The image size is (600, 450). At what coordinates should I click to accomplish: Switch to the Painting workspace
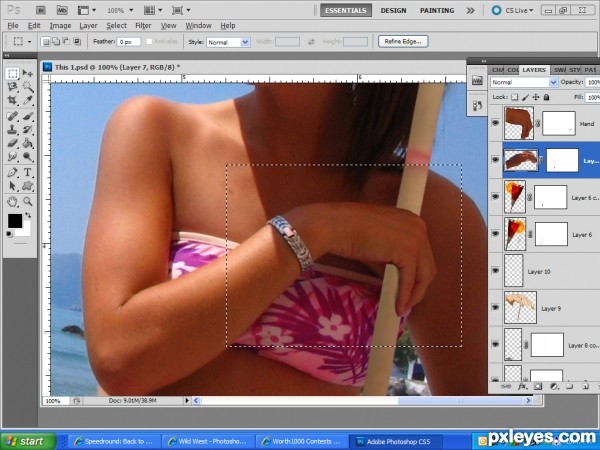[x=437, y=10]
